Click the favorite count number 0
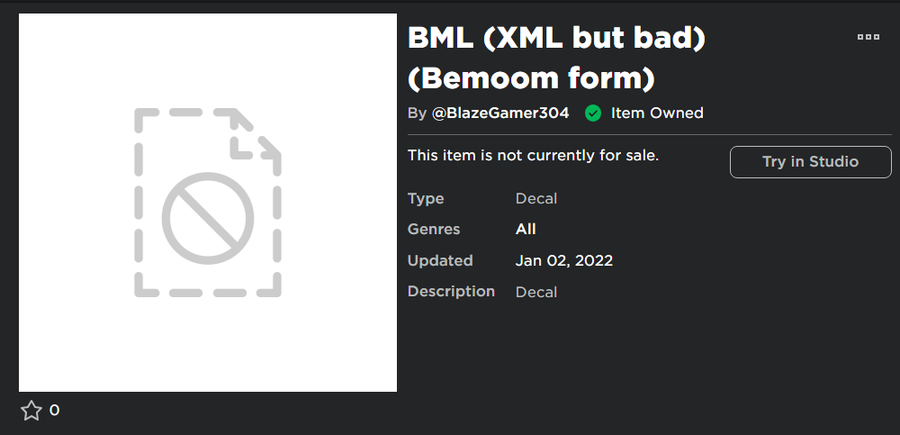 [x=54, y=410]
